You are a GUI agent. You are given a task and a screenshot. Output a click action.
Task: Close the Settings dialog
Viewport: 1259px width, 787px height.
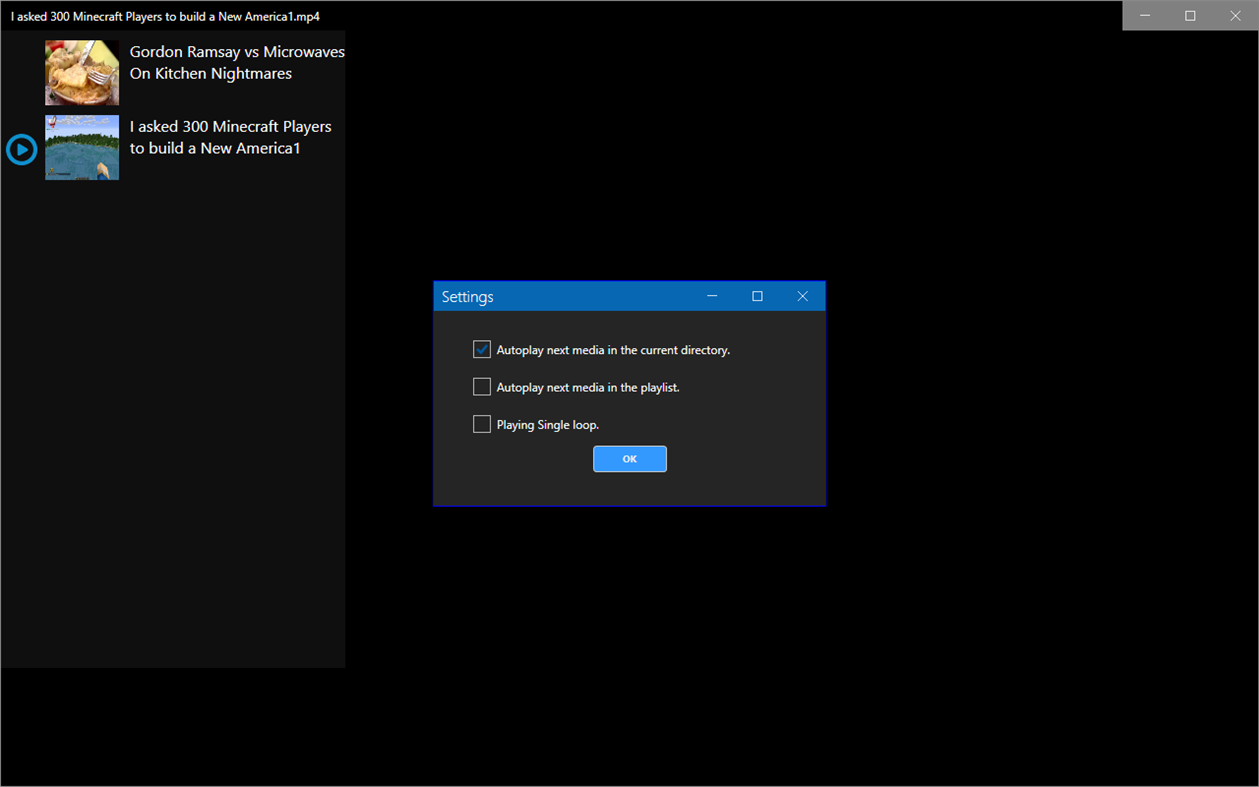[802, 296]
